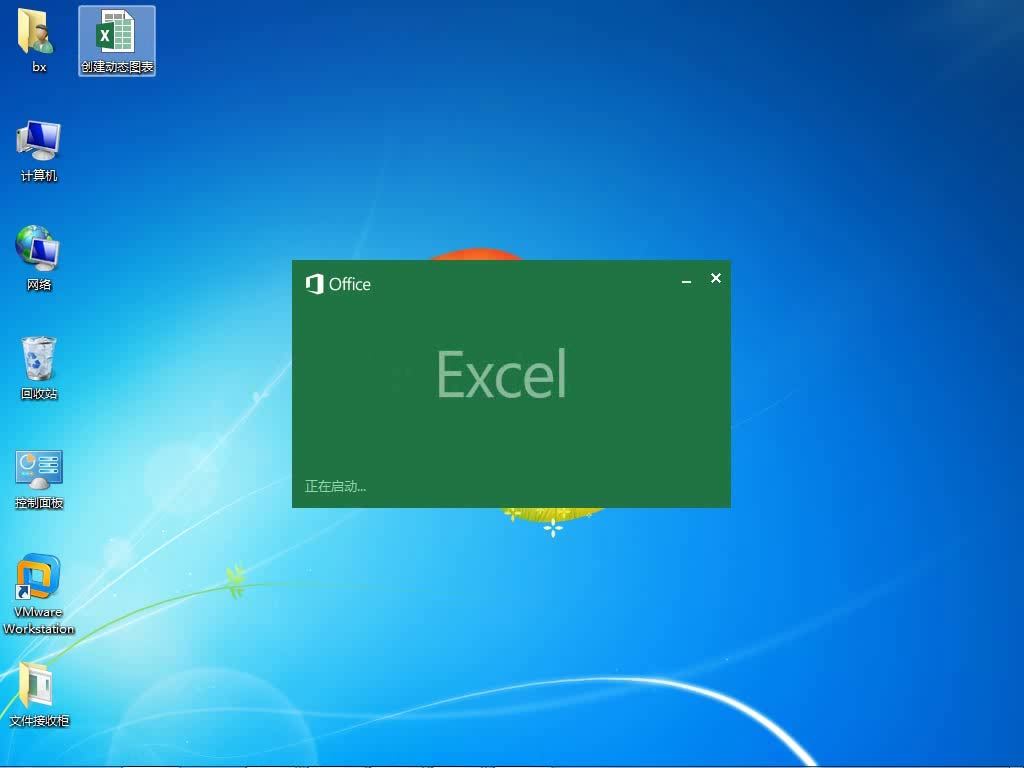Select the 创建动态图表 Excel file icon

point(116,31)
